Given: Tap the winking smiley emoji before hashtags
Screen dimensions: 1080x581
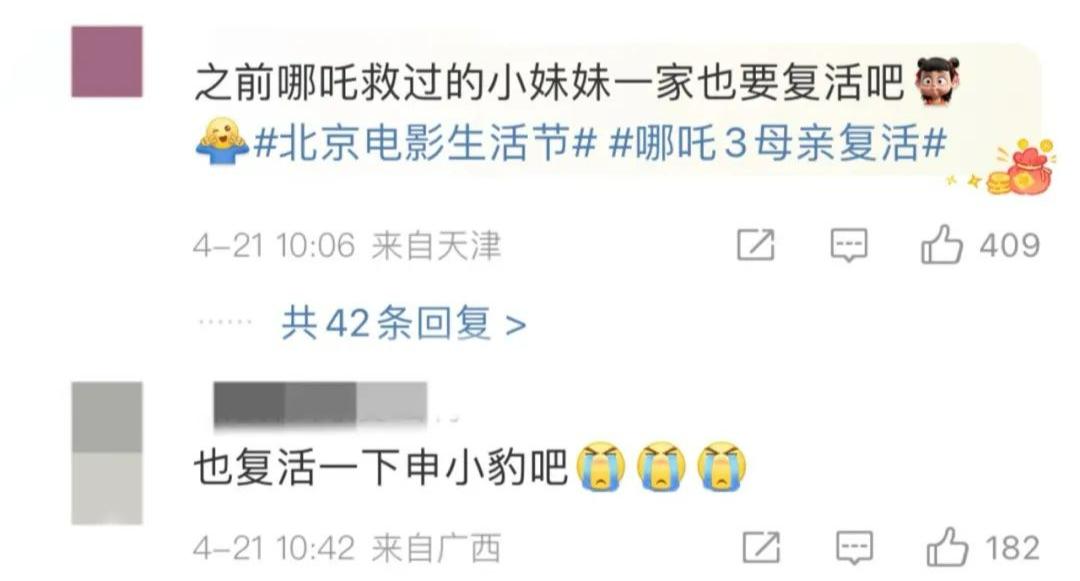Looking at the screenshot, I should point(222,142).
